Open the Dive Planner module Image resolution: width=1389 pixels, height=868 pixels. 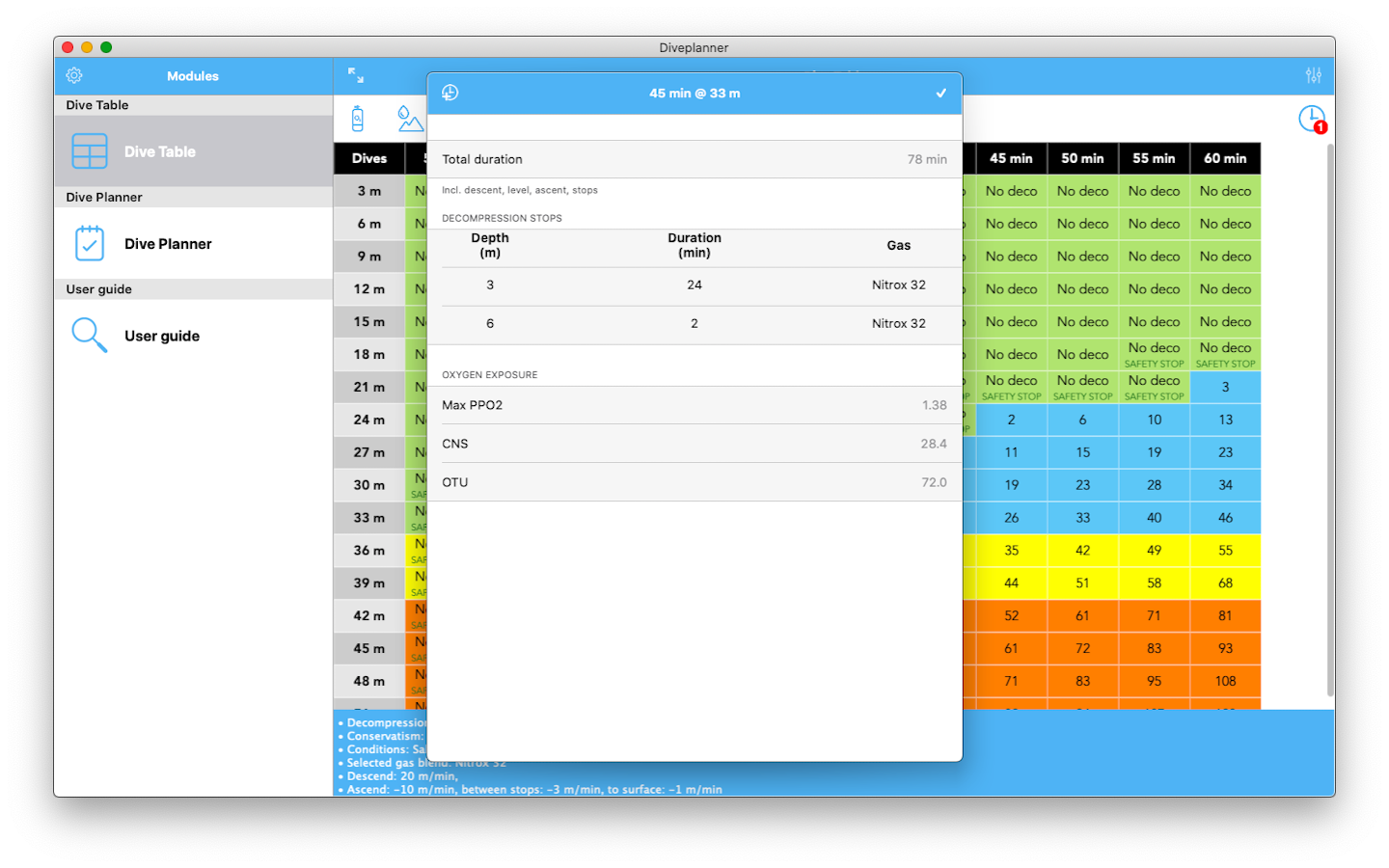tap(193, 244)
